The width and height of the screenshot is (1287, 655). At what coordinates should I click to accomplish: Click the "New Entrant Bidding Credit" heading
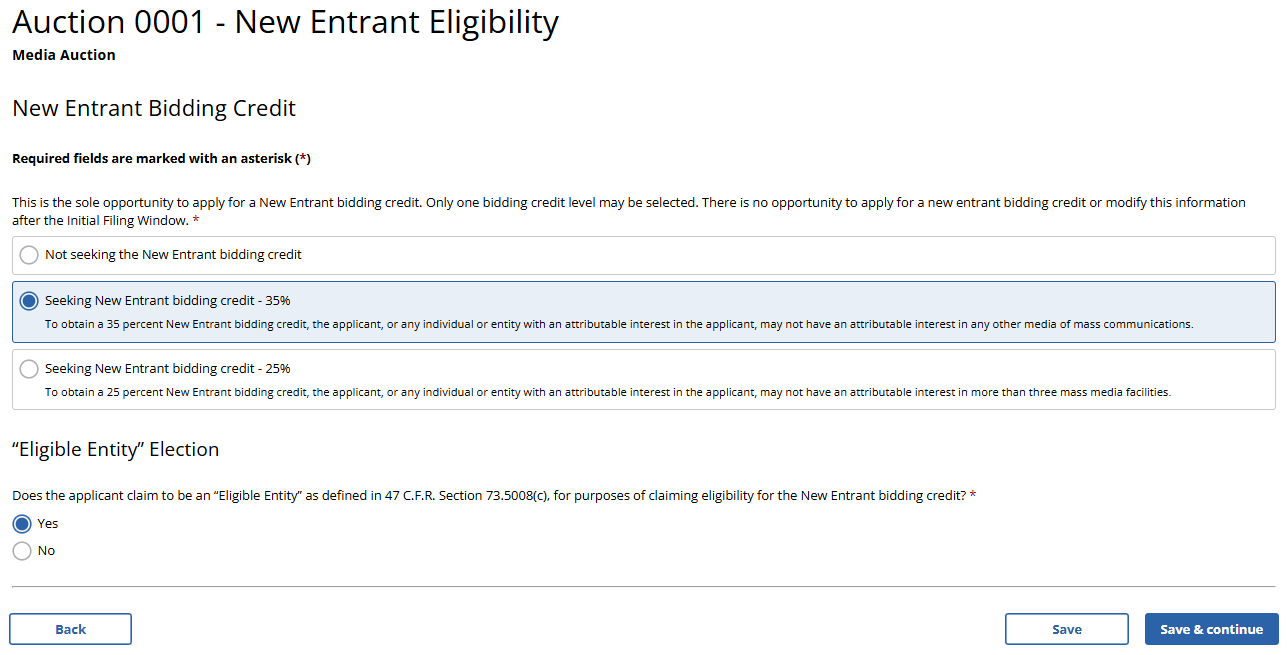click(154, 108)
